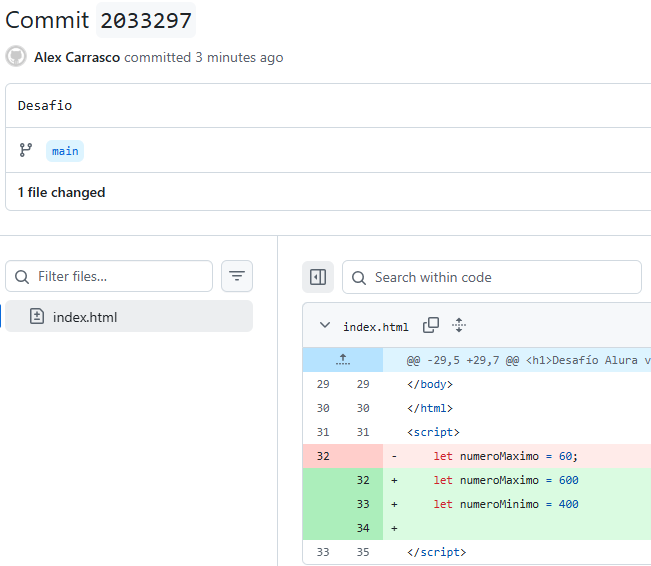Click the '</script>' line 35 code
The width and height of the screenshot is (651, 566).
(x=436, y=552)
